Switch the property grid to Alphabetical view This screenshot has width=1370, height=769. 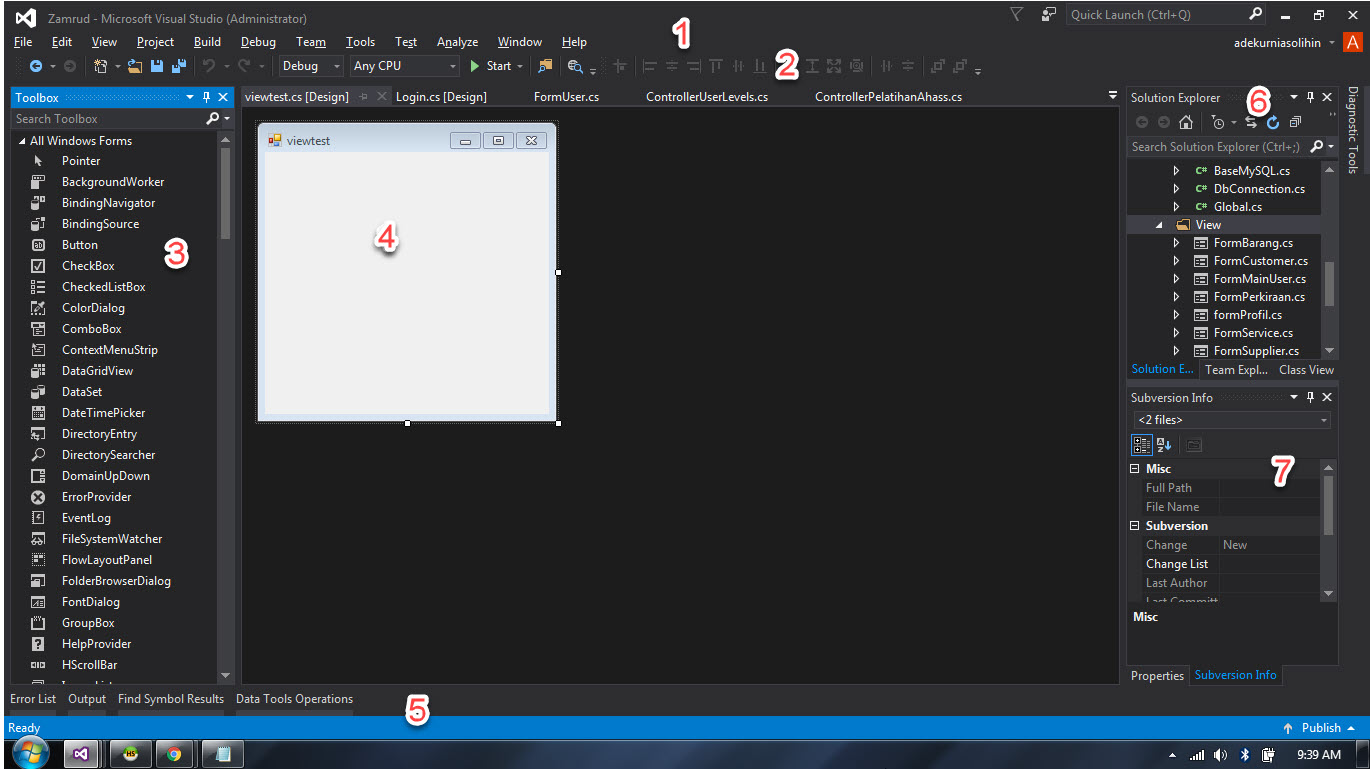[x=1163, y=445]
